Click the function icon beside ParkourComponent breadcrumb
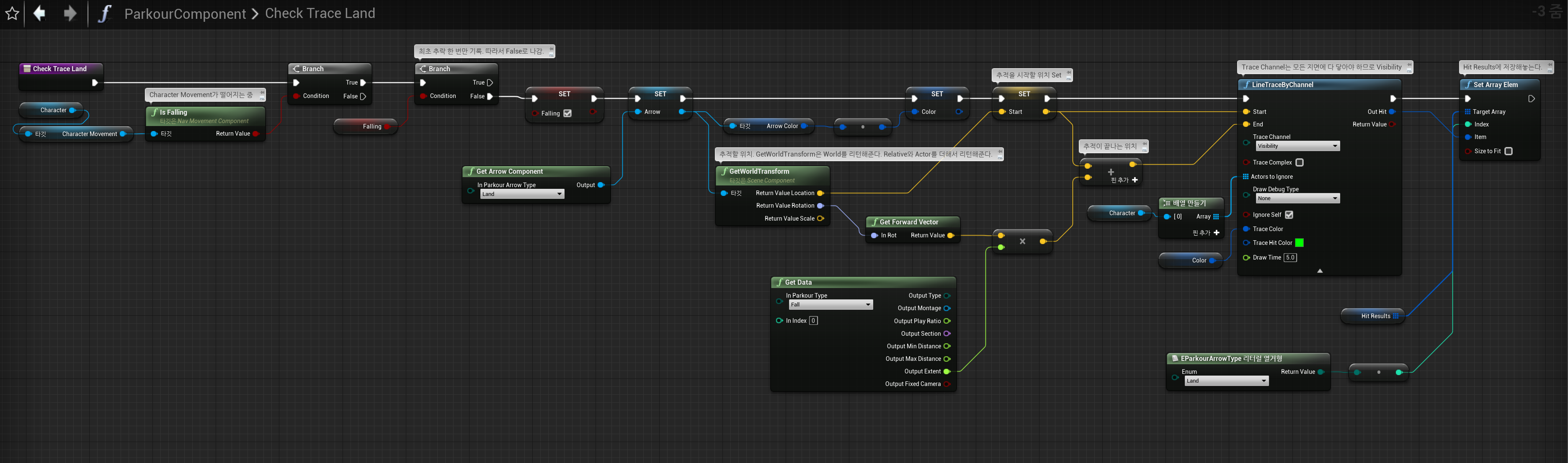 click(x=105, y=13)
